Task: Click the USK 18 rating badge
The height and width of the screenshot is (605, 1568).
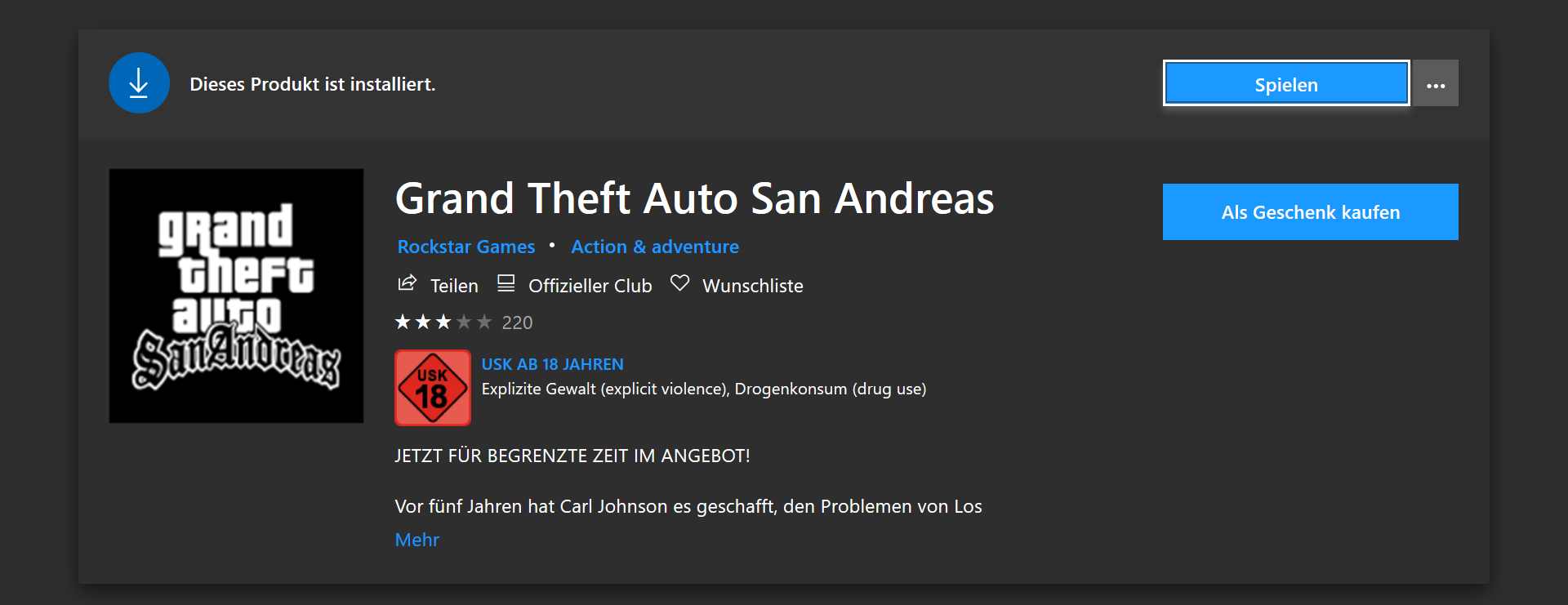Action: [x=433, y=388]
